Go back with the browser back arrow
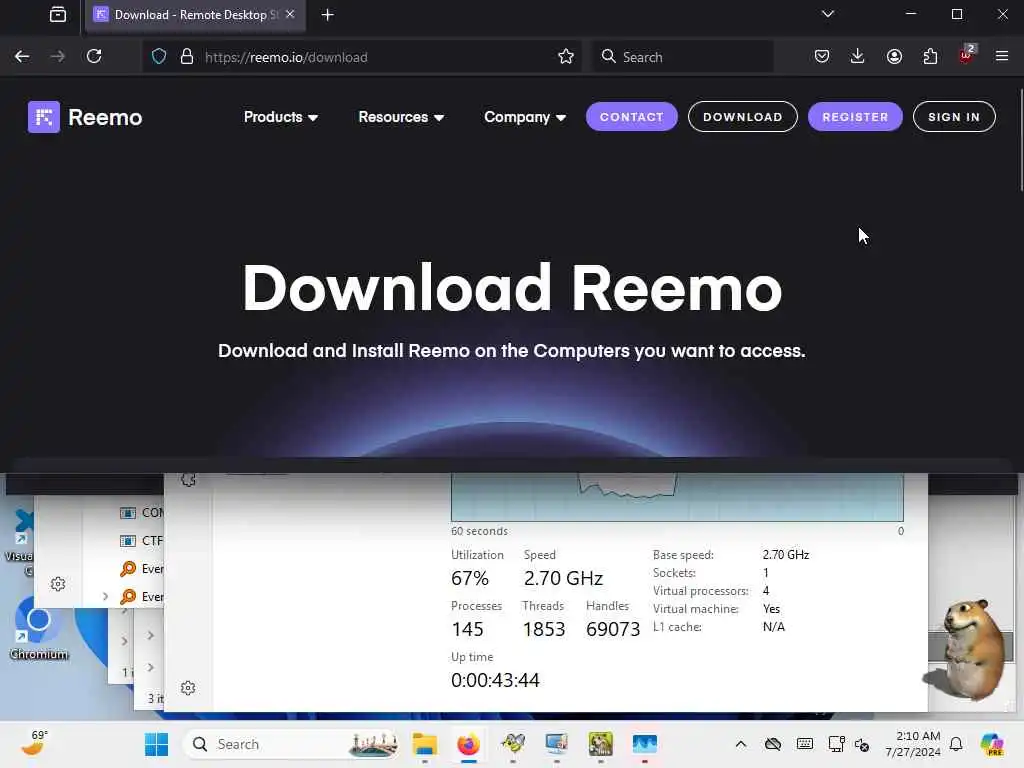This screenshot has width=1024, height=768. coord(22,57)
